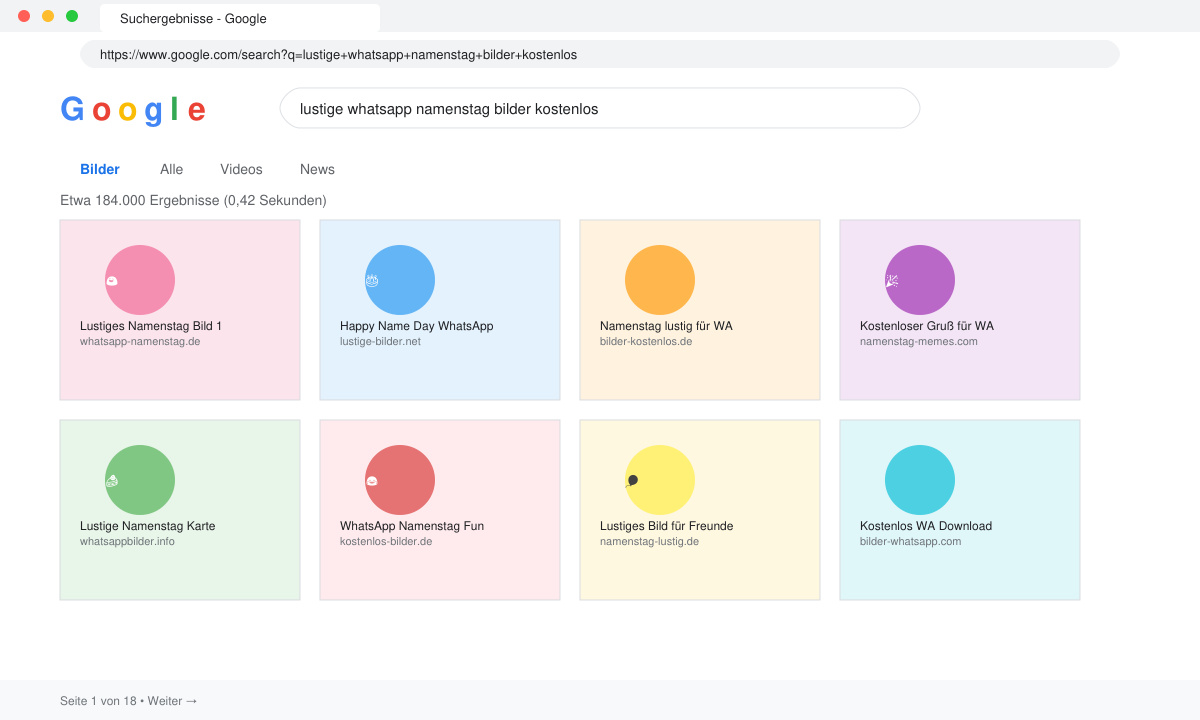Click the yellow minimize window button

[48, 16]
